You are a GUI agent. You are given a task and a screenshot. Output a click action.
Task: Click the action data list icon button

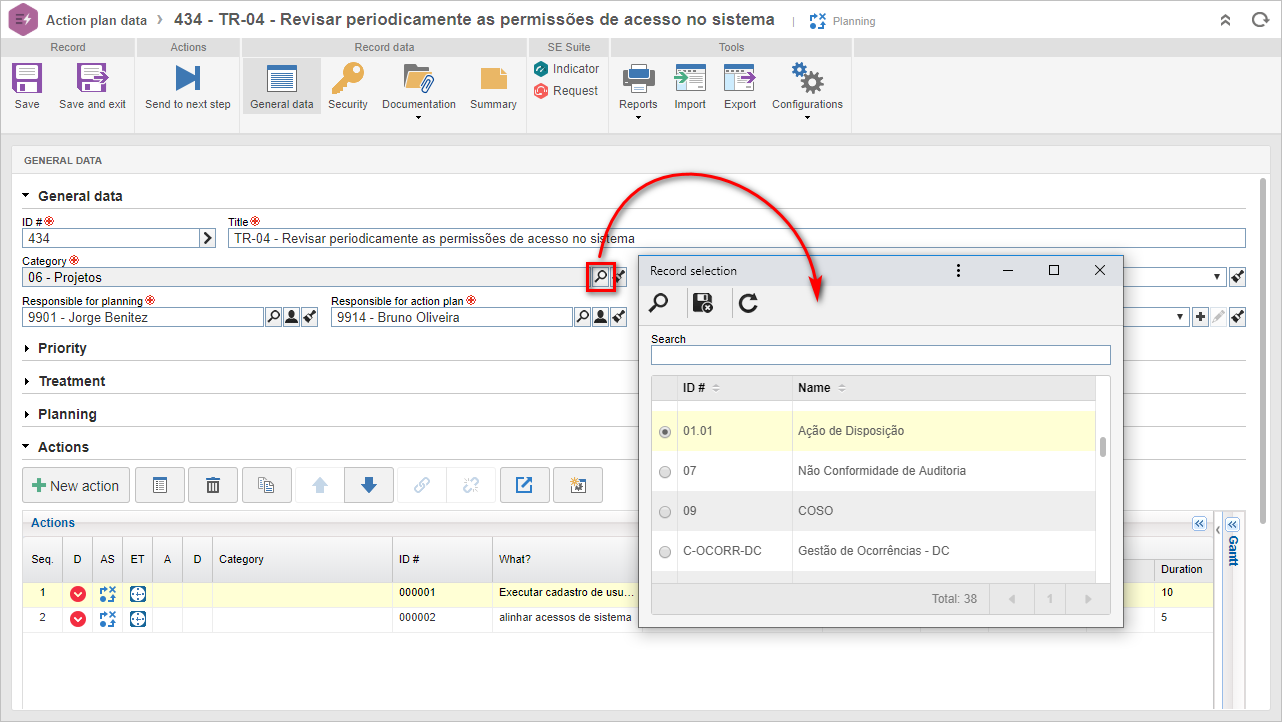pos(160,485)
